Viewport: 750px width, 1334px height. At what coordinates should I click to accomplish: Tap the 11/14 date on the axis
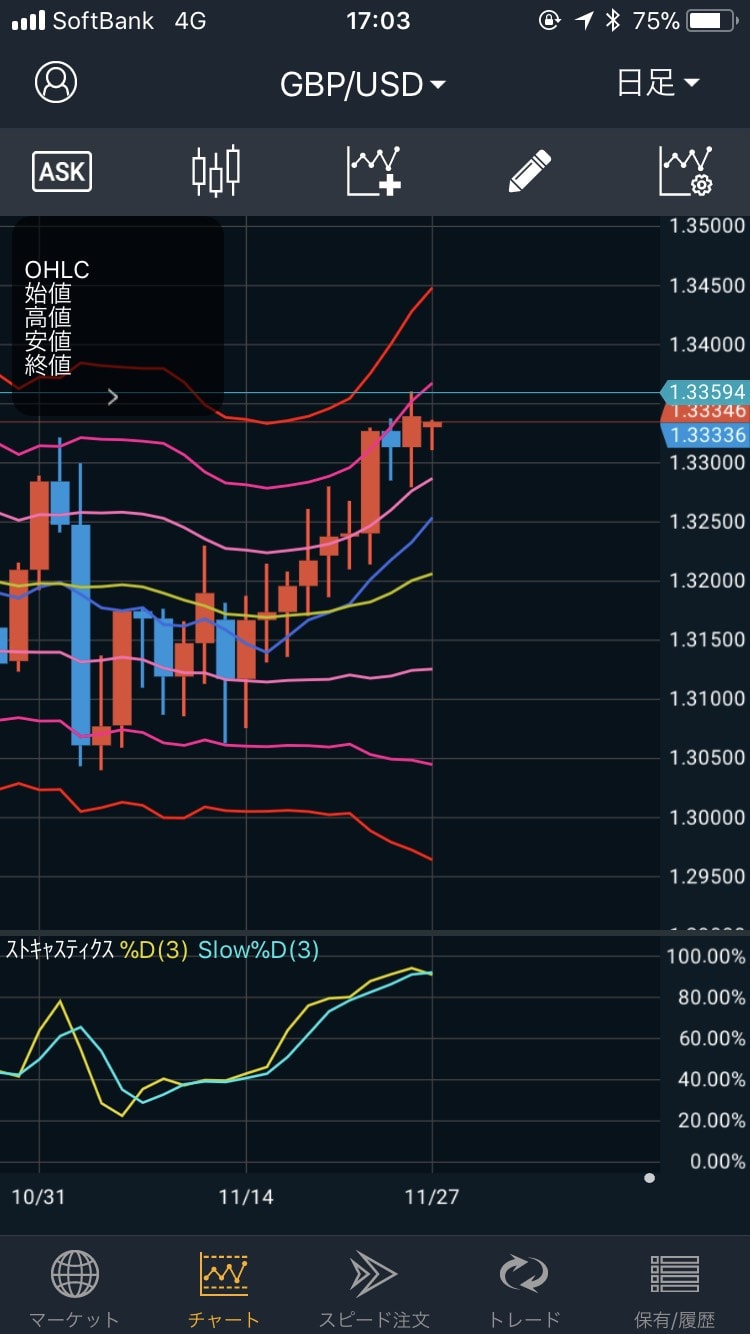pyautogui.click(x=246, y=1196)
